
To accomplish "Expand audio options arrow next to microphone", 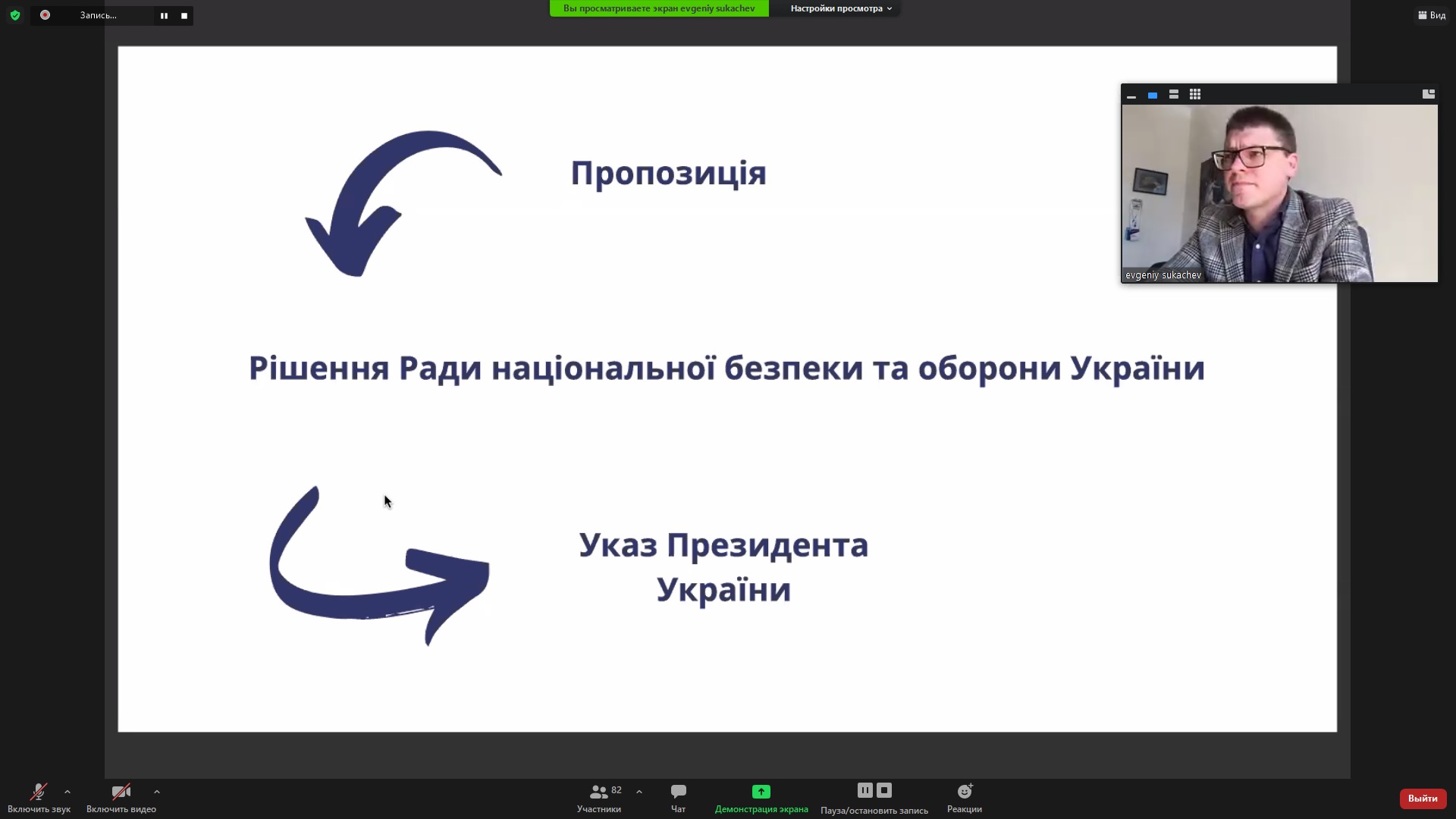I will [67, 792].
